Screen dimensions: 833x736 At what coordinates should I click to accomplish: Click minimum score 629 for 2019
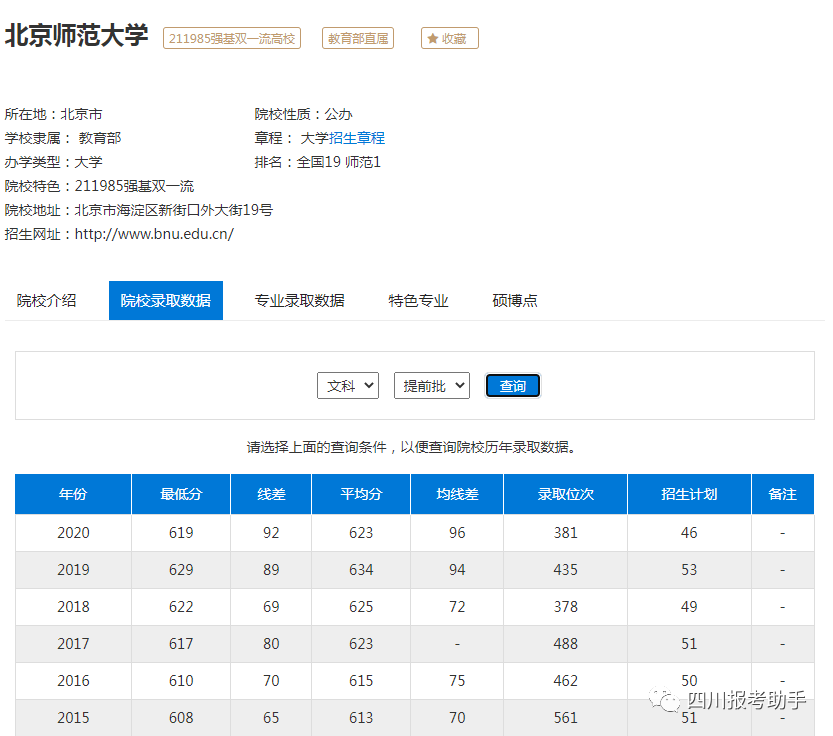(x=181, y=570)
